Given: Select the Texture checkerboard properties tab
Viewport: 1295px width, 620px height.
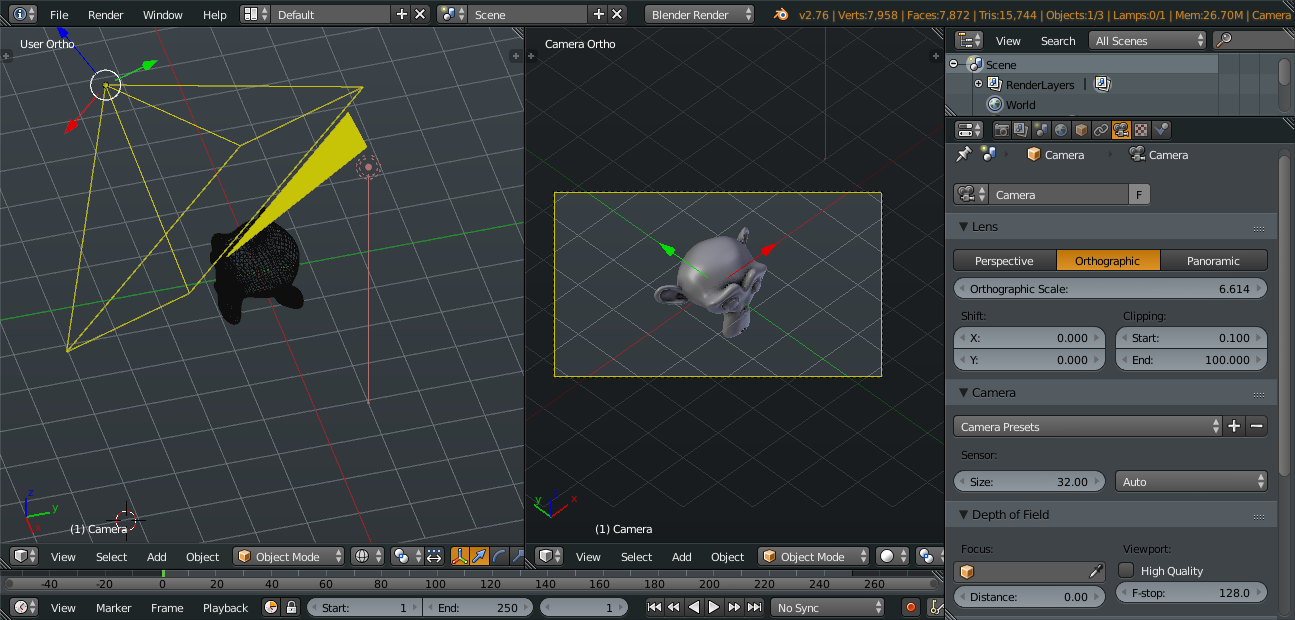Looking at the screenshot, I should coord(1141,130).
